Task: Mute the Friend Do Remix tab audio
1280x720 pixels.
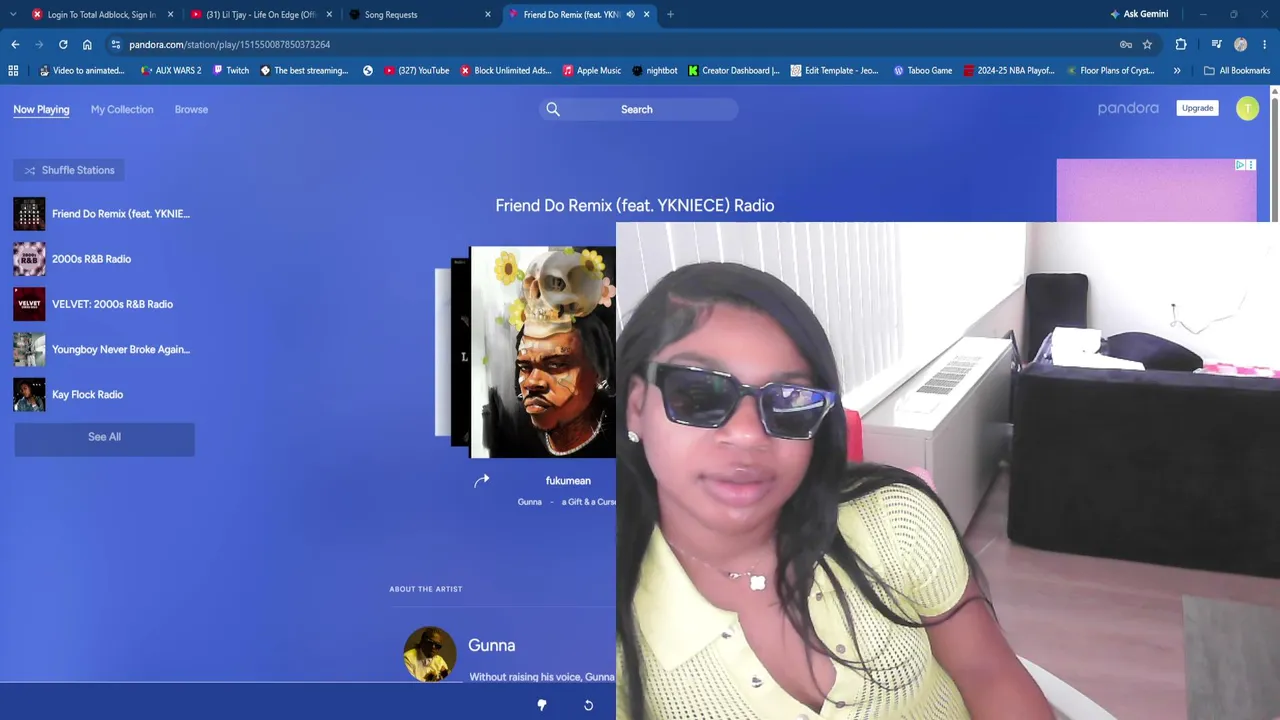Action: click(x=630, y=14)
